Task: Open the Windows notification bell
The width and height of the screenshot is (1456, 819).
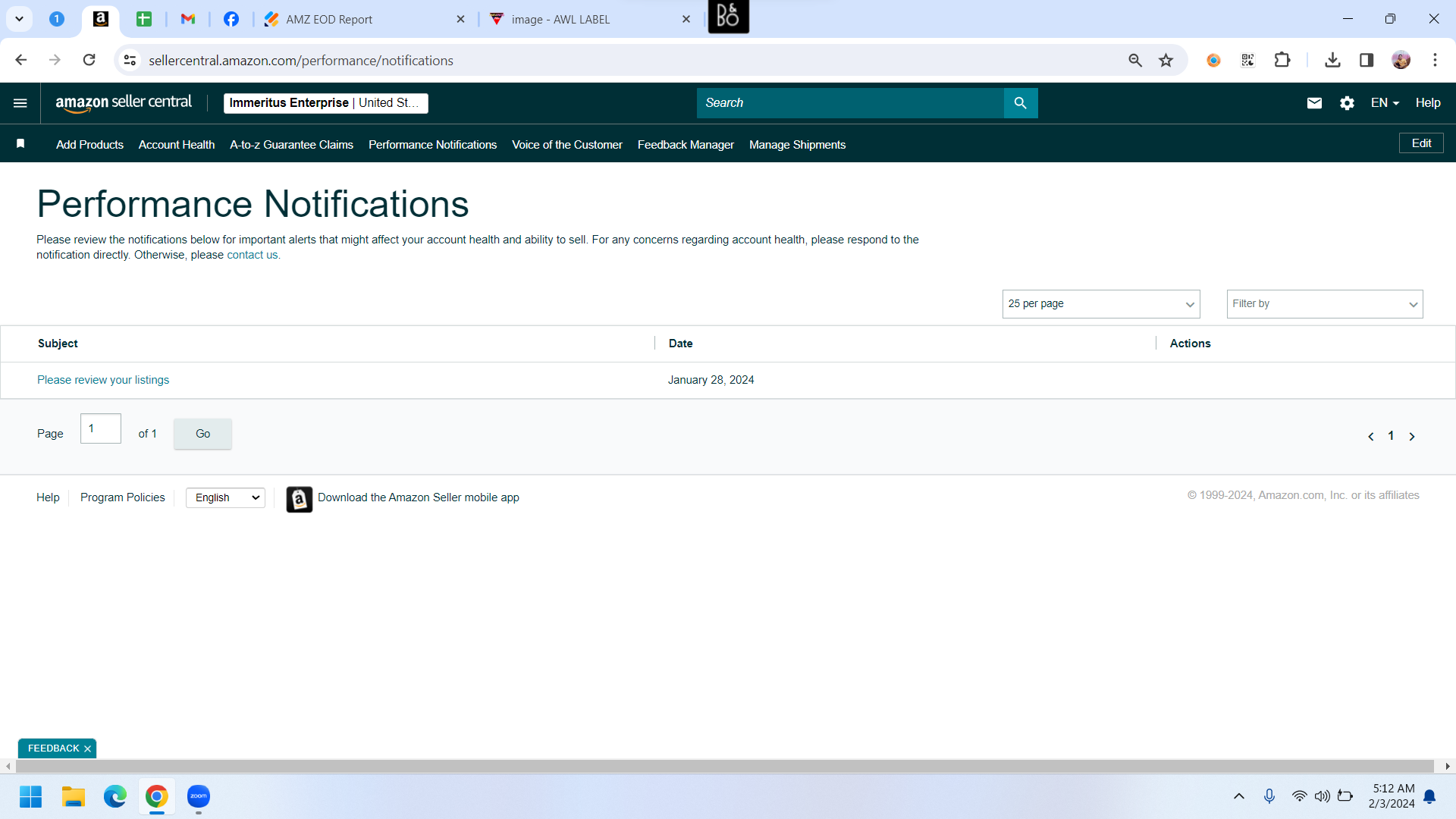Action: 1429,796
